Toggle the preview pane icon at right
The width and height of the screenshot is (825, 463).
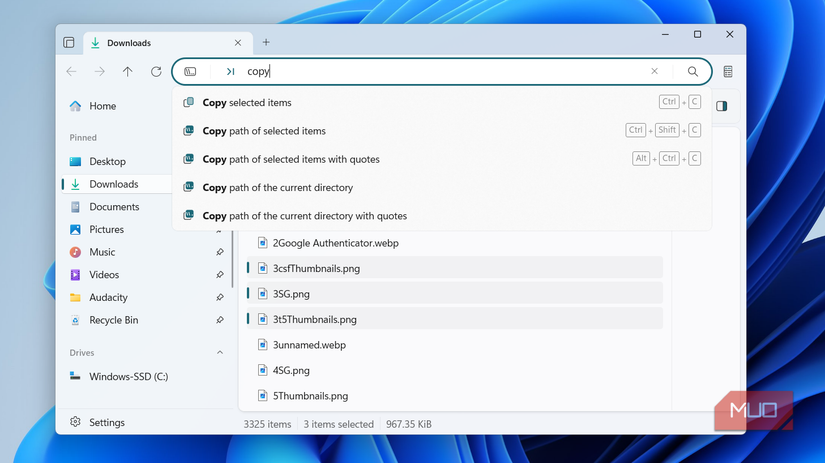(722, 106)
